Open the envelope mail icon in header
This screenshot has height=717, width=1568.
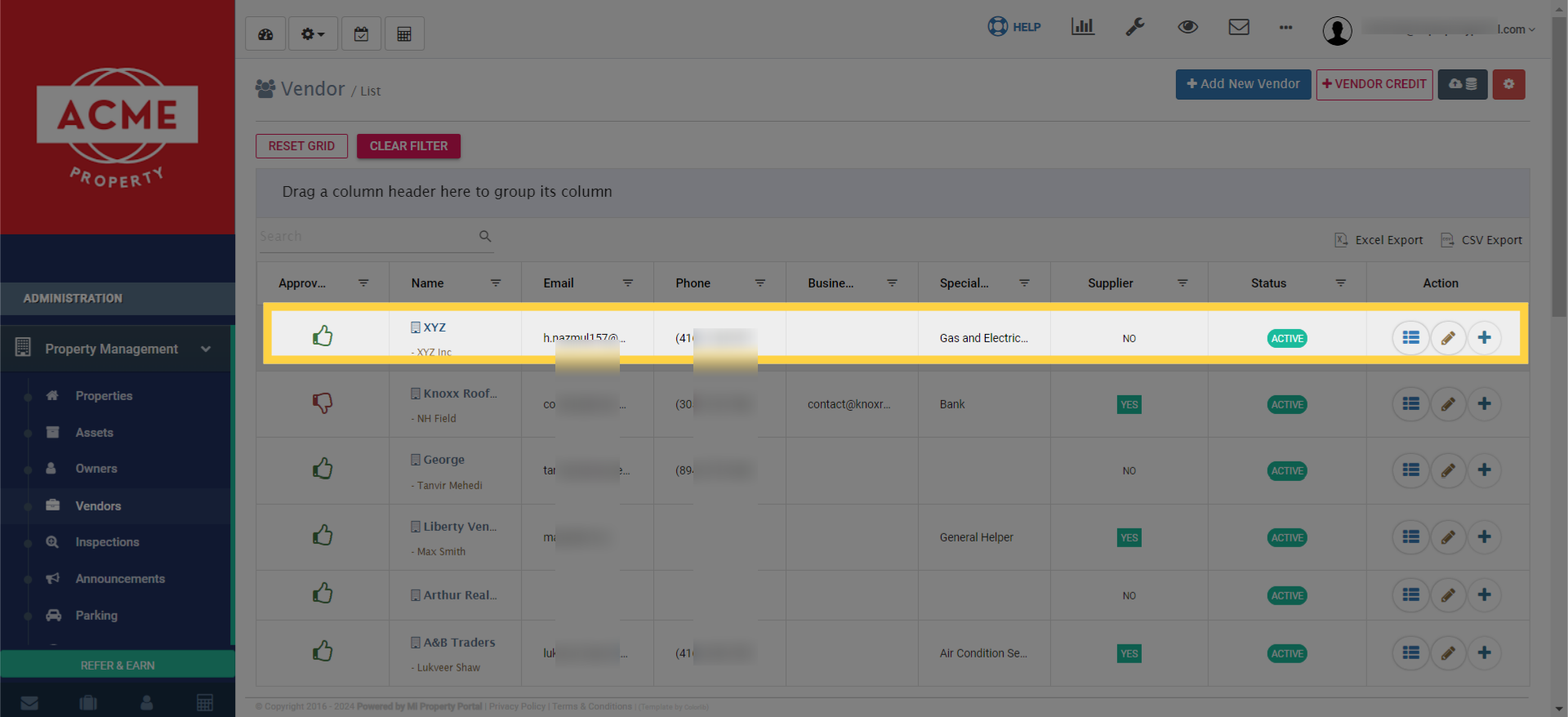1239,27
